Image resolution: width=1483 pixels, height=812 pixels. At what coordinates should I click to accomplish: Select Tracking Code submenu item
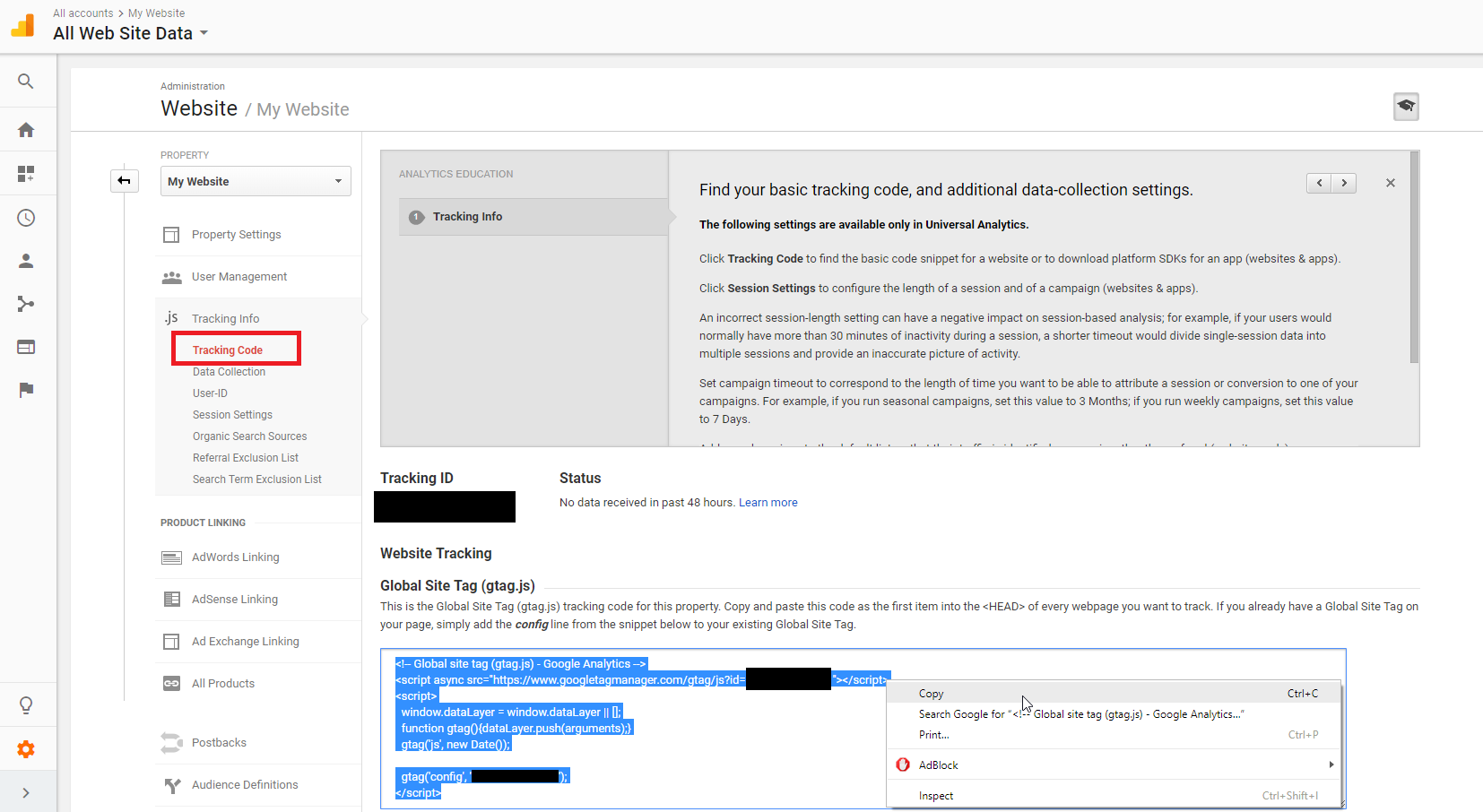(228, 350)
